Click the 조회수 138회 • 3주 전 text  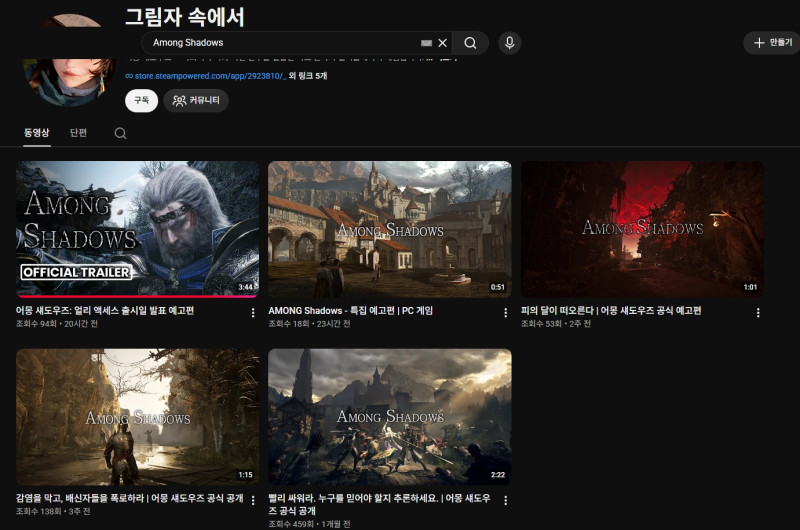(53, 512)
